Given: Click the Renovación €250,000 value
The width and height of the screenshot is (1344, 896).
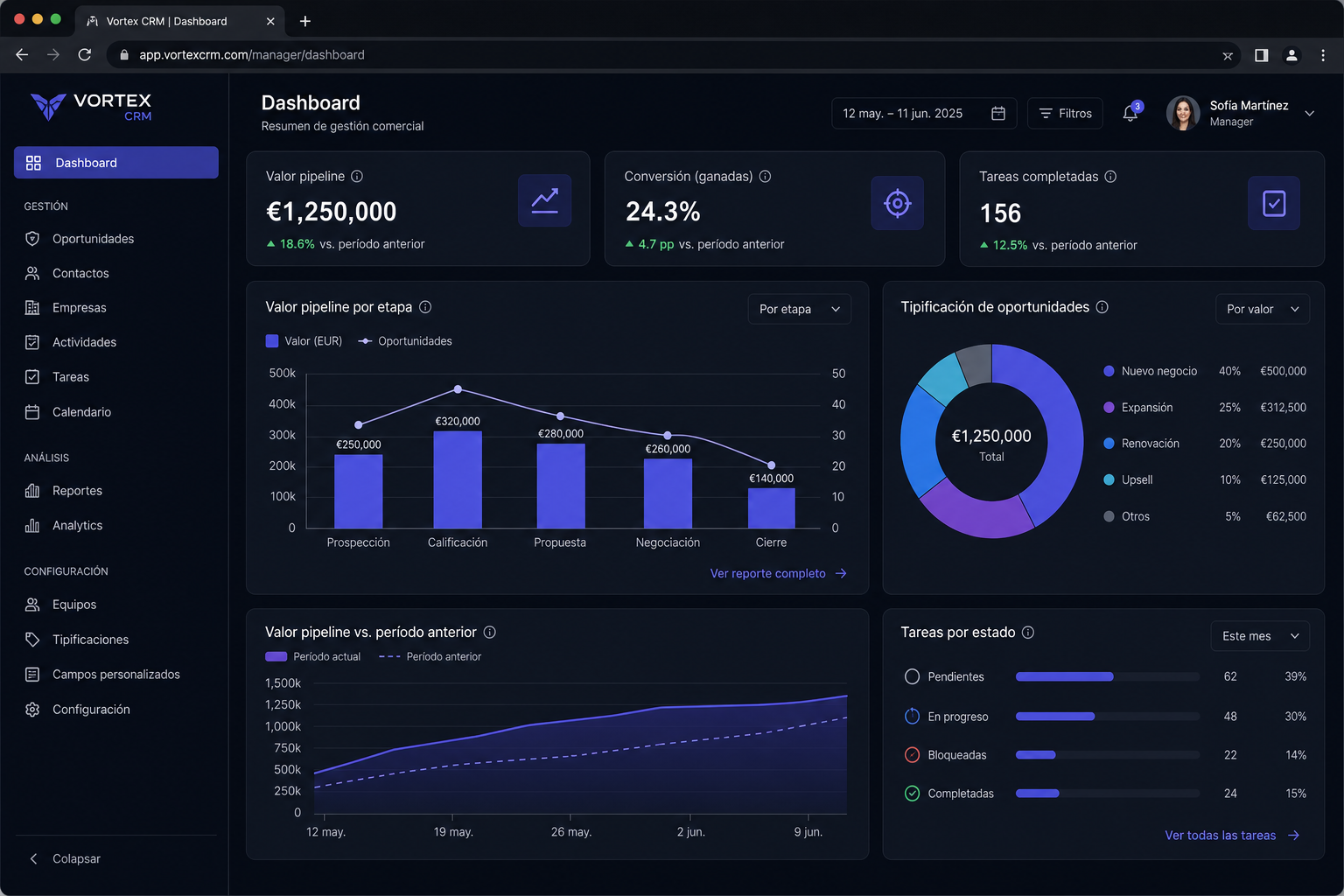Looking at the screenshot, I should [x=1283, y=444].
